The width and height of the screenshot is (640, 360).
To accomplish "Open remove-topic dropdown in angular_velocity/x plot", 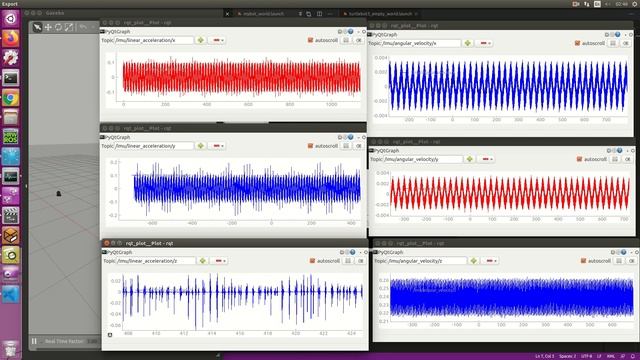I will tap(485, 43).
